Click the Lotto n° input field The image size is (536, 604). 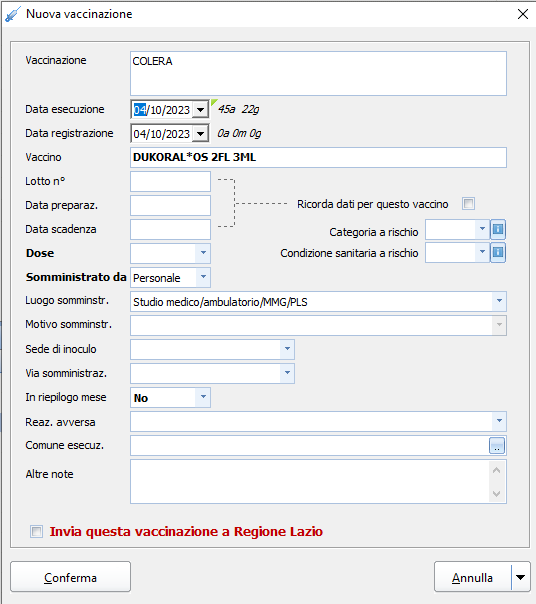(170, 181)
